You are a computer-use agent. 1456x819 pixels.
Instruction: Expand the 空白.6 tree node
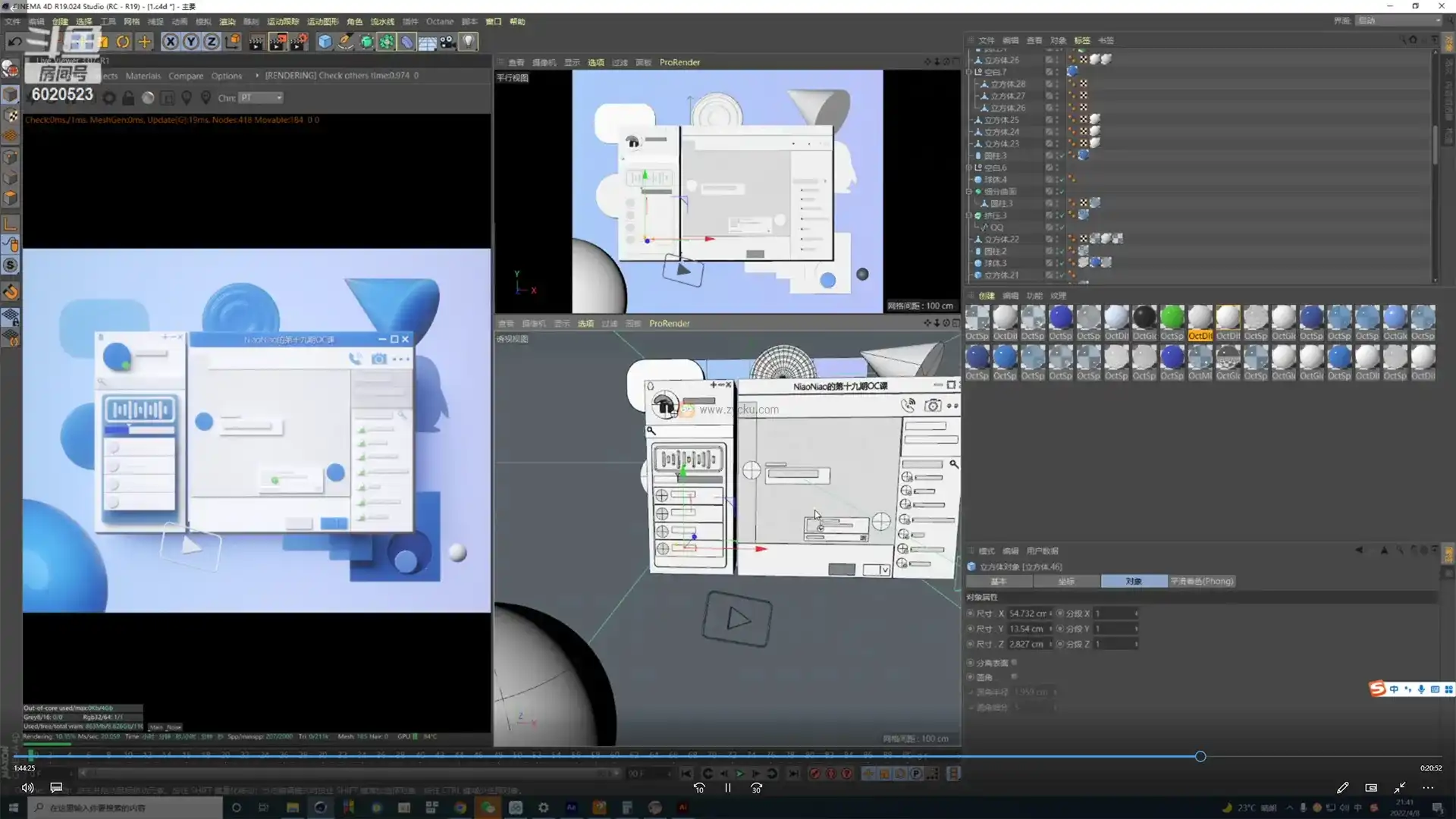pyautogui.click(x=969, y=168)
